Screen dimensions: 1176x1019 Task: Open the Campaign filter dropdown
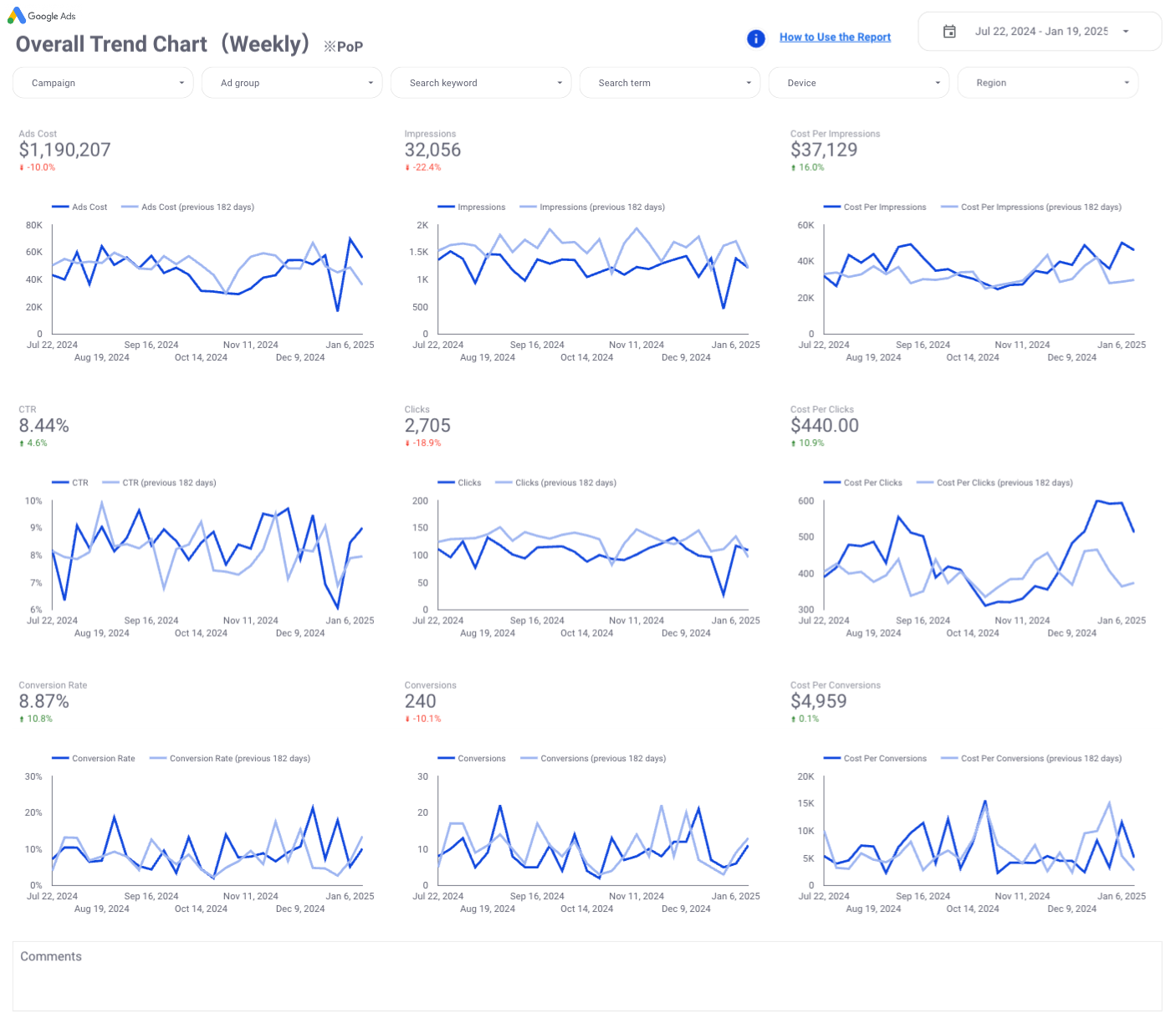(103, 83)
